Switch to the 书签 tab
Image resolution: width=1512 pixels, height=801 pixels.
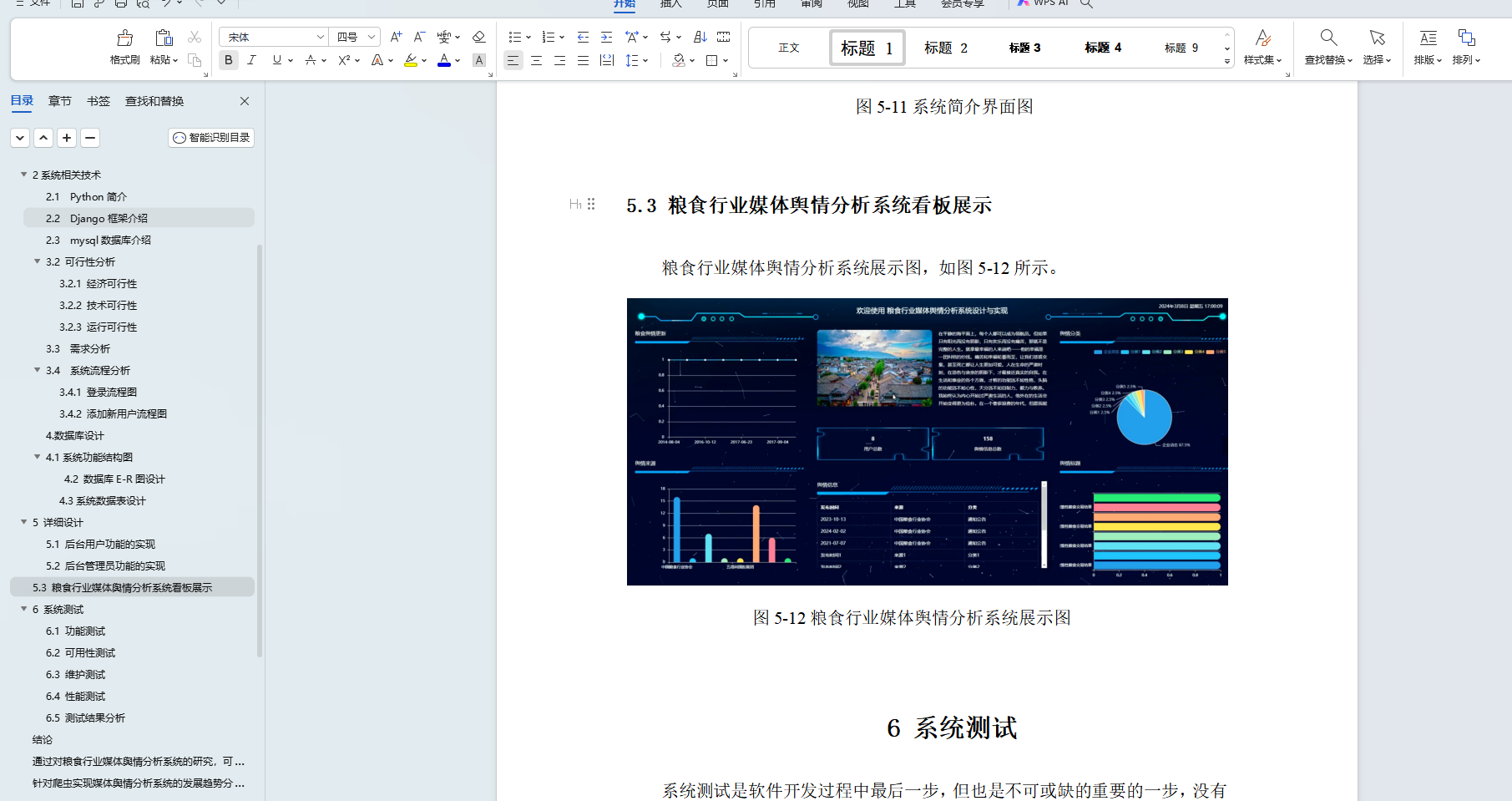coord(98,101)
